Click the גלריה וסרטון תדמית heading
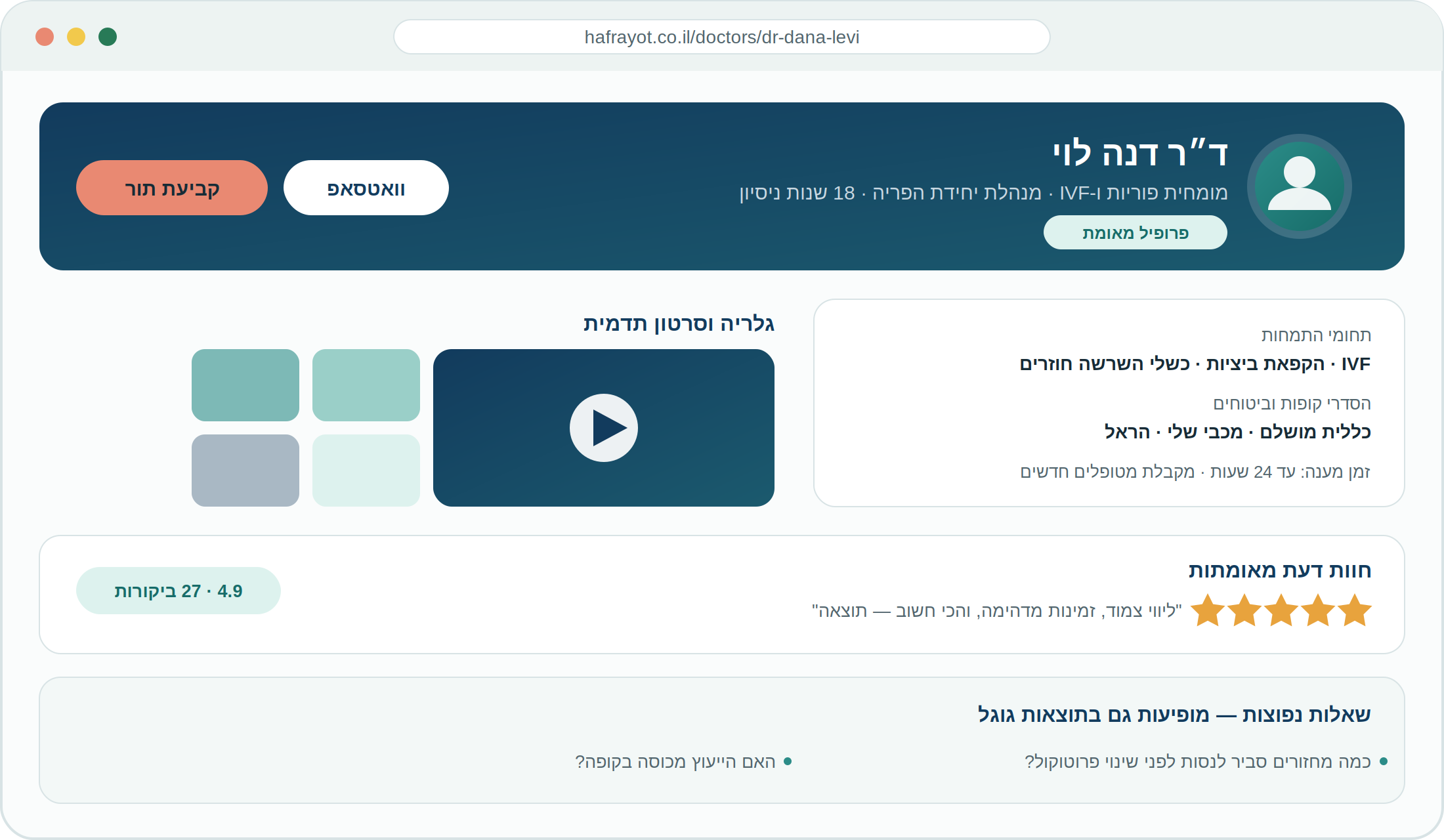Screen dimensions: 1444x840 pyautogui.click(x=679, y=324)
